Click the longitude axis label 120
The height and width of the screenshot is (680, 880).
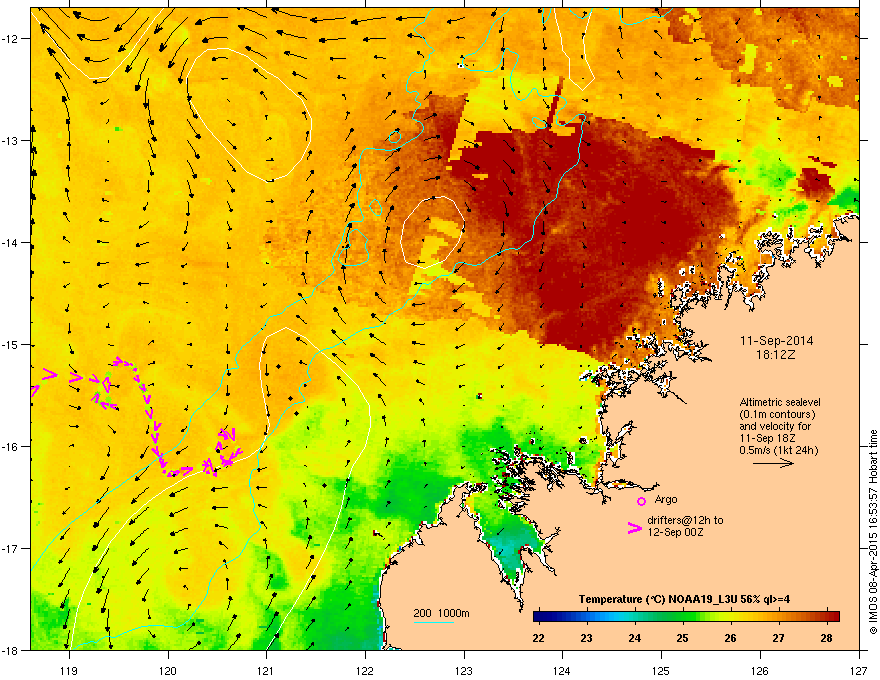[168, 670]
